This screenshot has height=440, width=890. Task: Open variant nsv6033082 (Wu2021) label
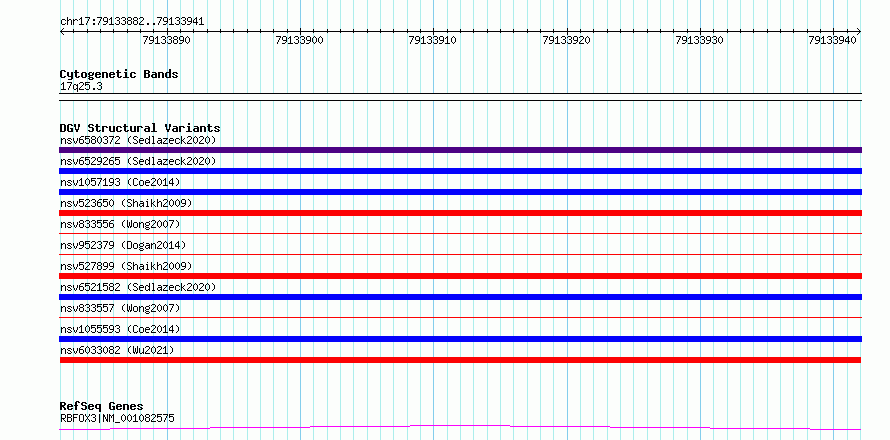click(x=117, y=350)
